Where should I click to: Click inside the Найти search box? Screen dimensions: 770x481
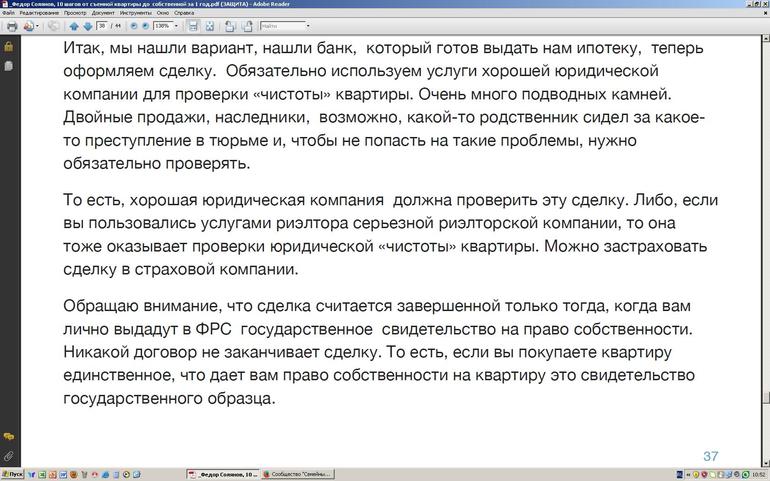pos(280,26)
